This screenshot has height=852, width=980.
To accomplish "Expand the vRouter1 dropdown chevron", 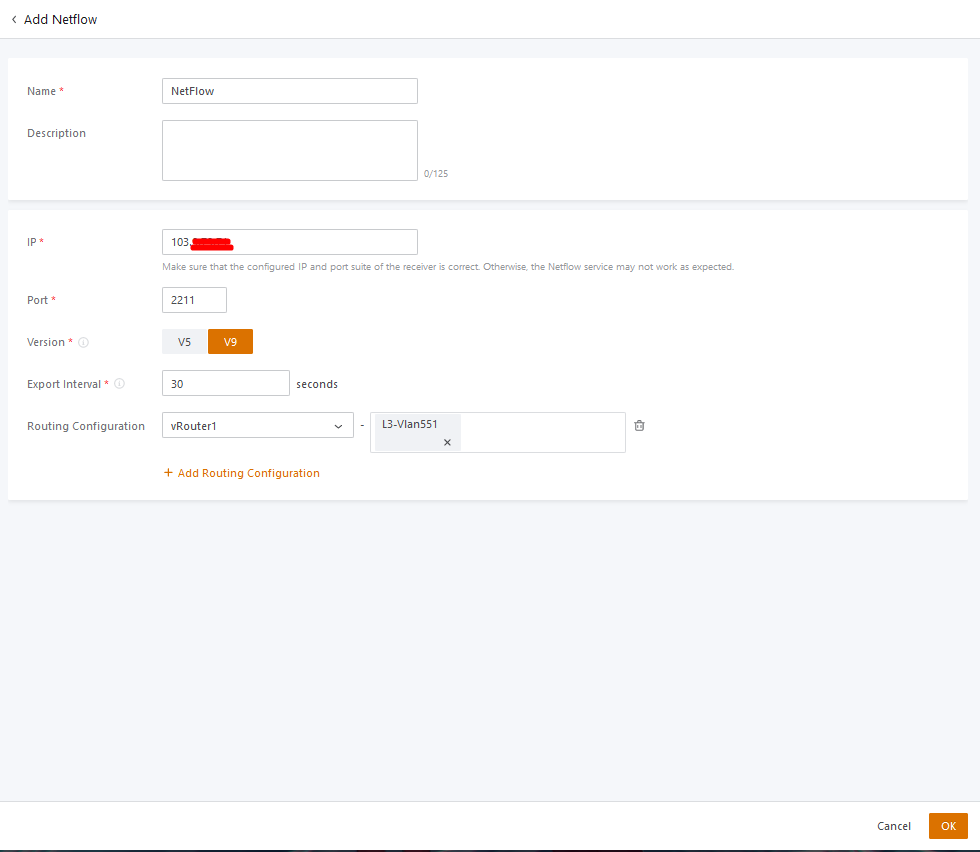I will click(337, 426).
